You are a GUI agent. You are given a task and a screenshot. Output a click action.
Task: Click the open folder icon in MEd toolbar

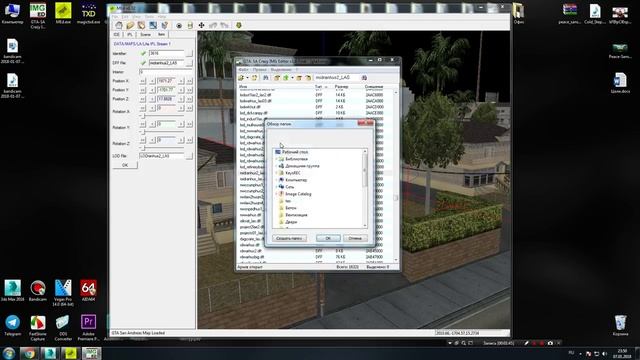point(130,25)
